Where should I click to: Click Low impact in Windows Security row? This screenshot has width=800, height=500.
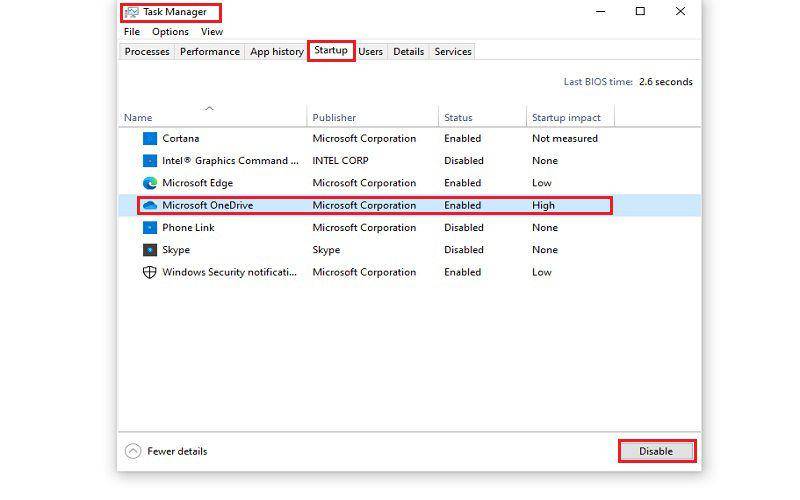542,272
